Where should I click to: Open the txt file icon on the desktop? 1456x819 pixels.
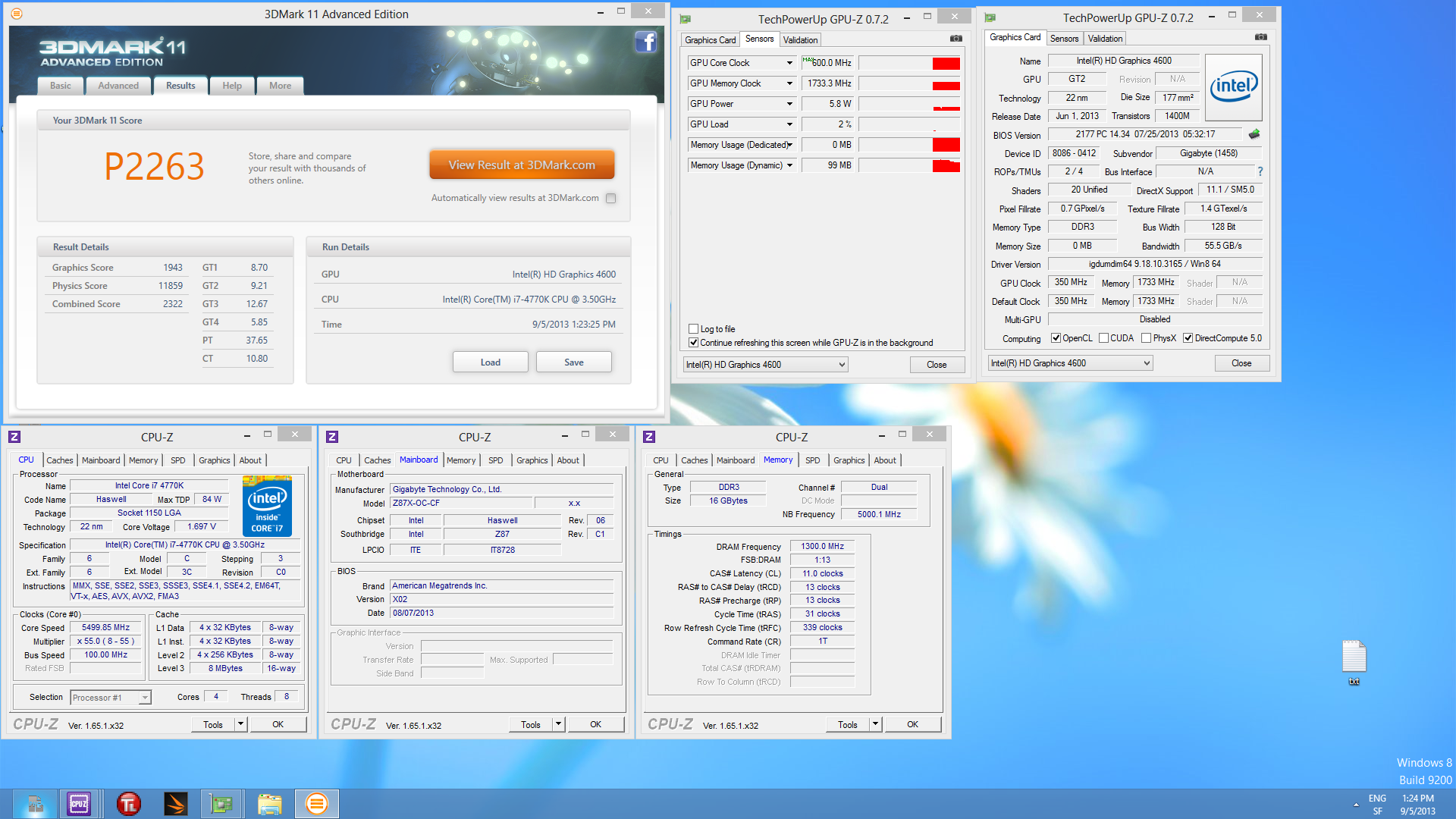click(x=1354, y=662)
